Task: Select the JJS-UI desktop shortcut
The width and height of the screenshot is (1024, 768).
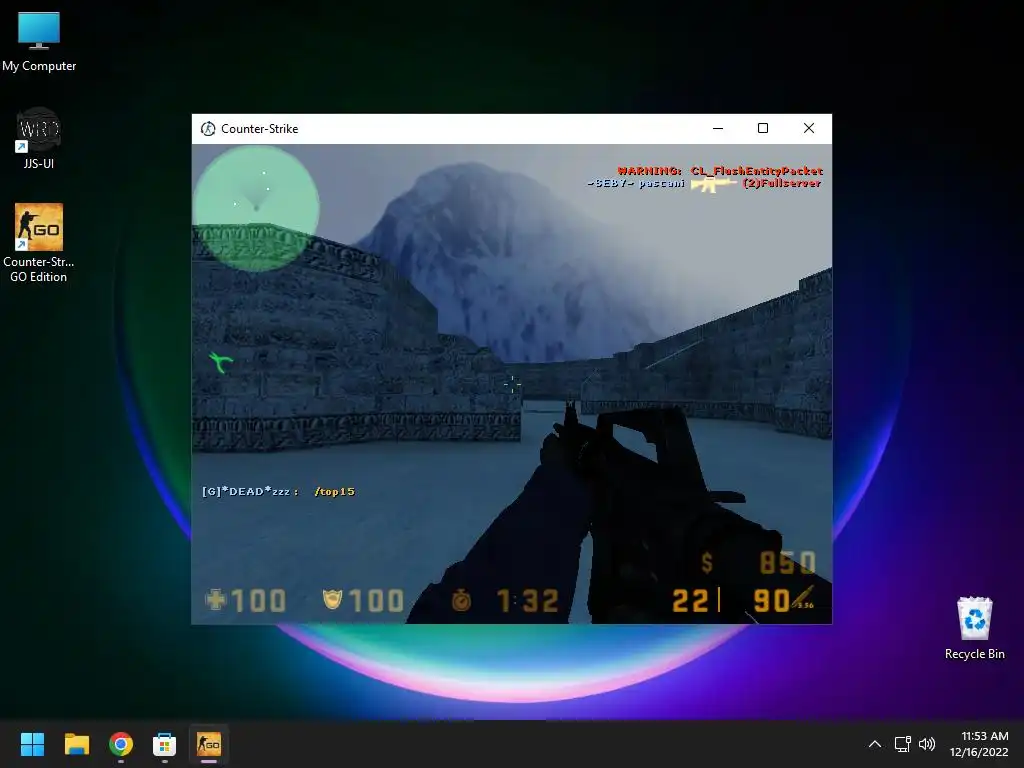Action: coord(39,138)
